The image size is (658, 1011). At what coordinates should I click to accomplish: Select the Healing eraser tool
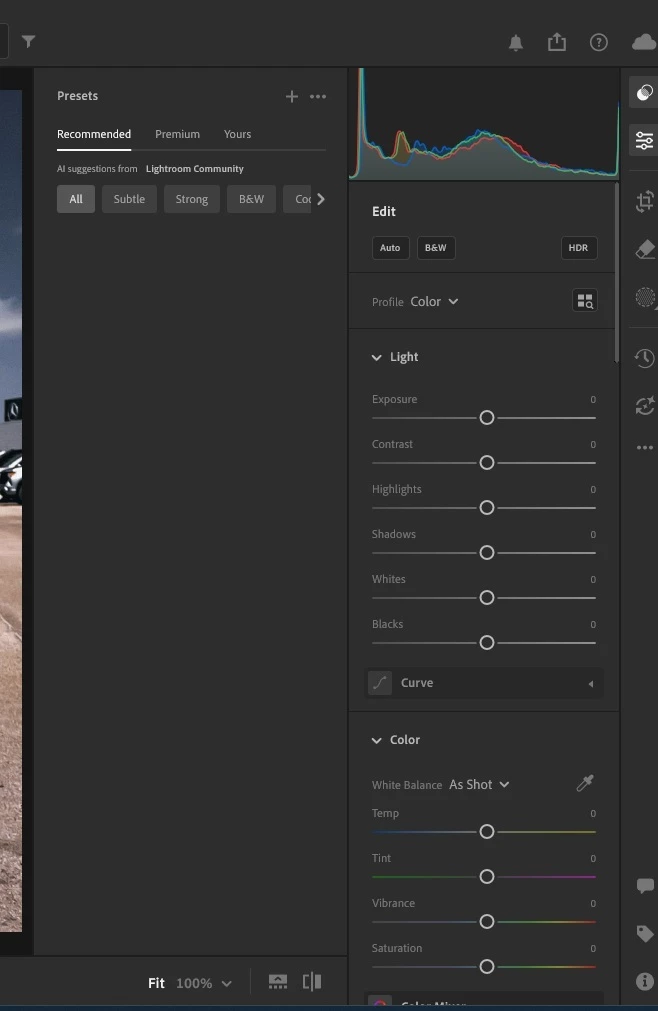[645, 250]
